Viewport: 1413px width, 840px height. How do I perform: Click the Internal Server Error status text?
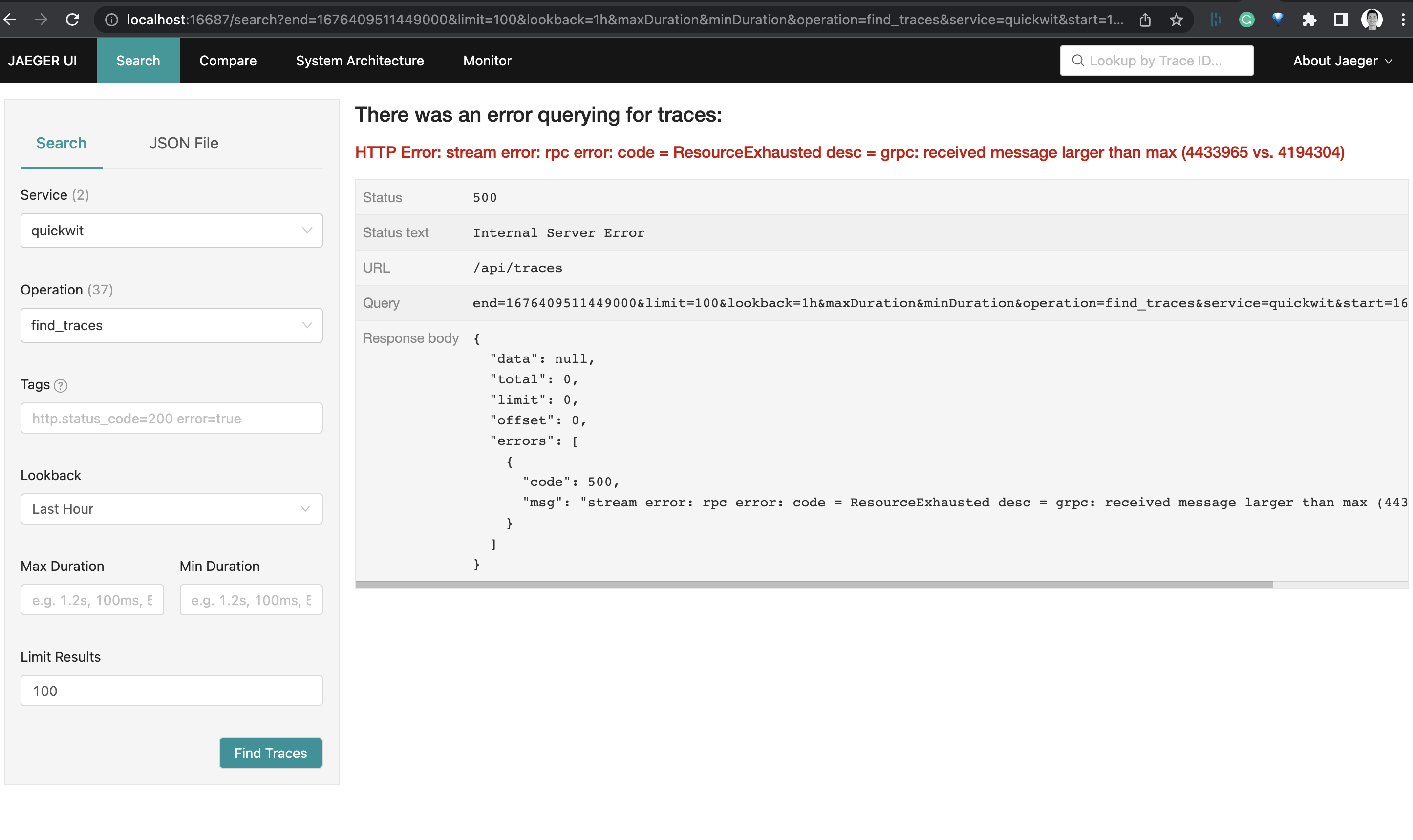coord(559,233)
